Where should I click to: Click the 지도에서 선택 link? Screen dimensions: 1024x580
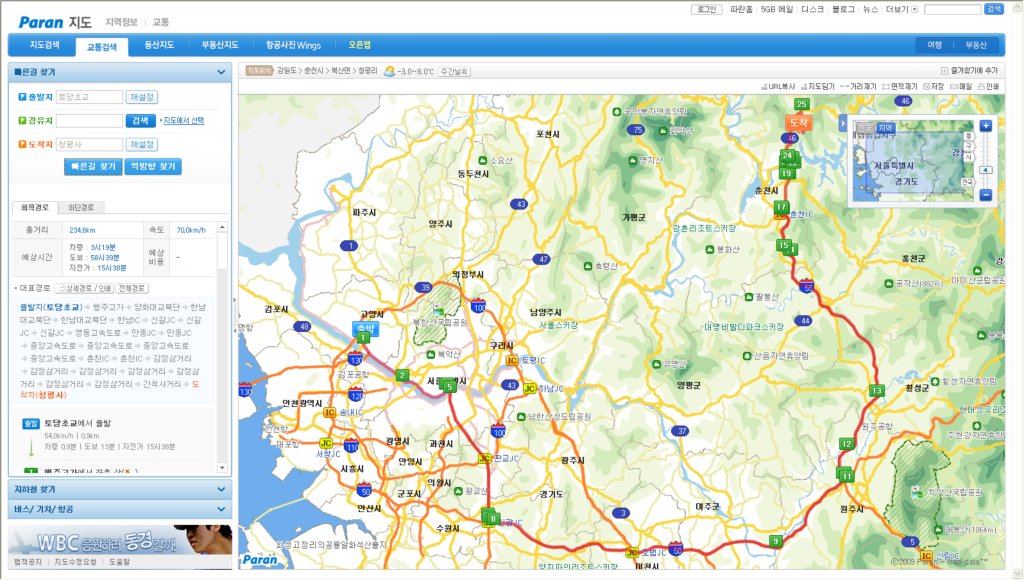click(x=184, y=120)
